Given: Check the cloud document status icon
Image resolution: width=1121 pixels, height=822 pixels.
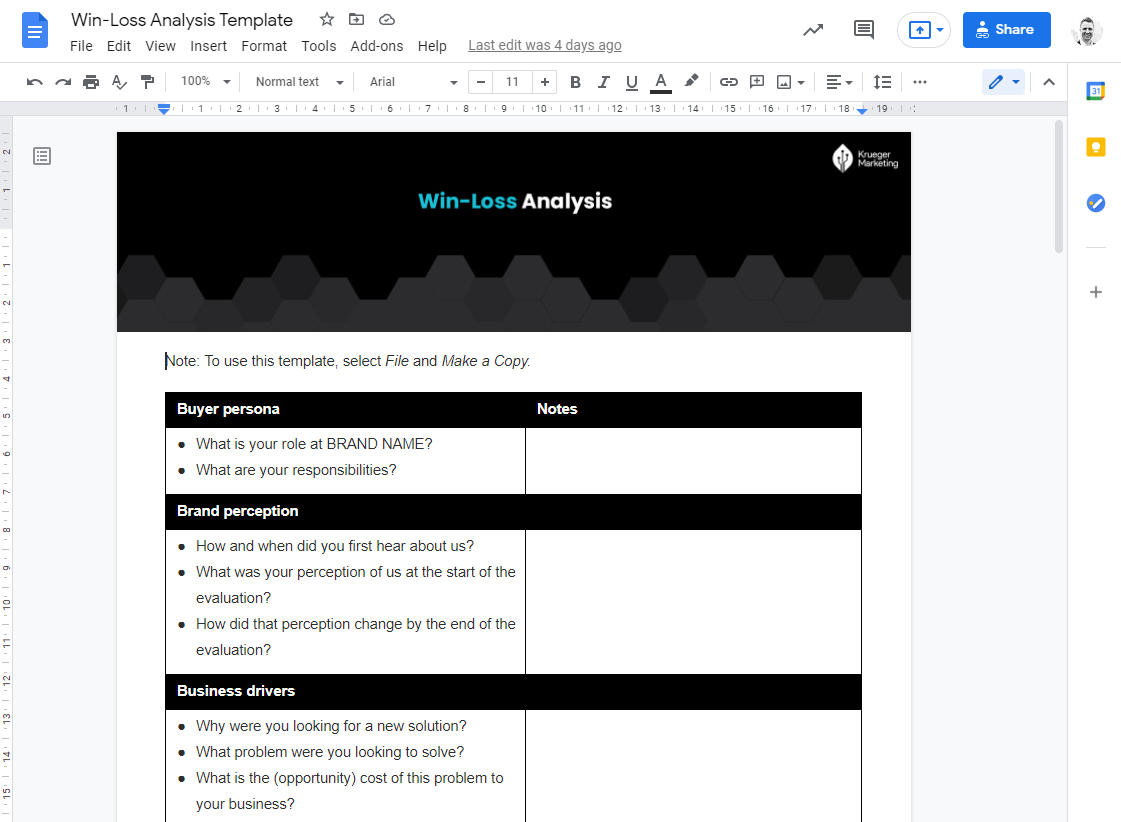Looking at the screenshot, I should 387,19.
